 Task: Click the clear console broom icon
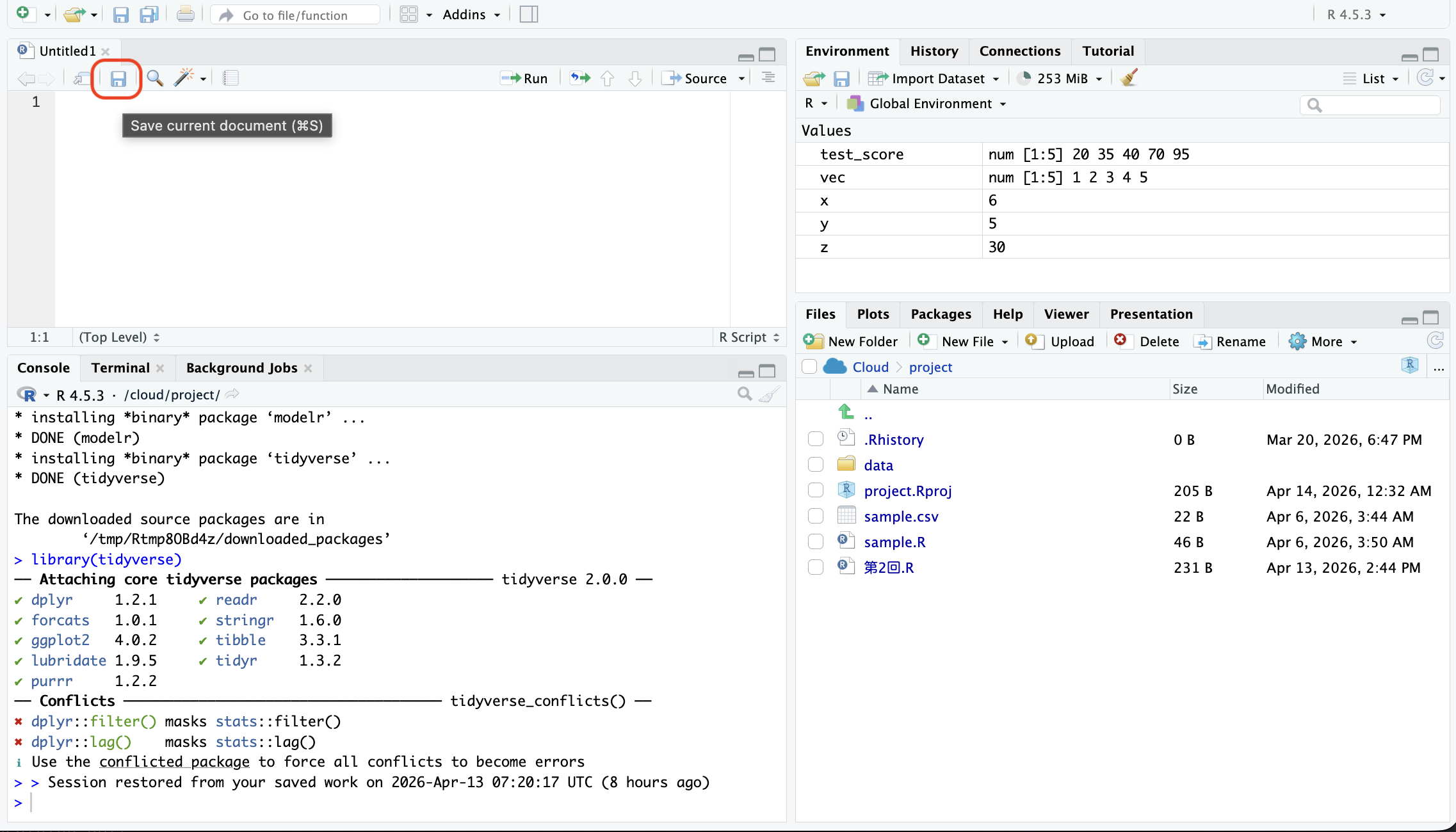pyautogui.click(x=768, y=394)
